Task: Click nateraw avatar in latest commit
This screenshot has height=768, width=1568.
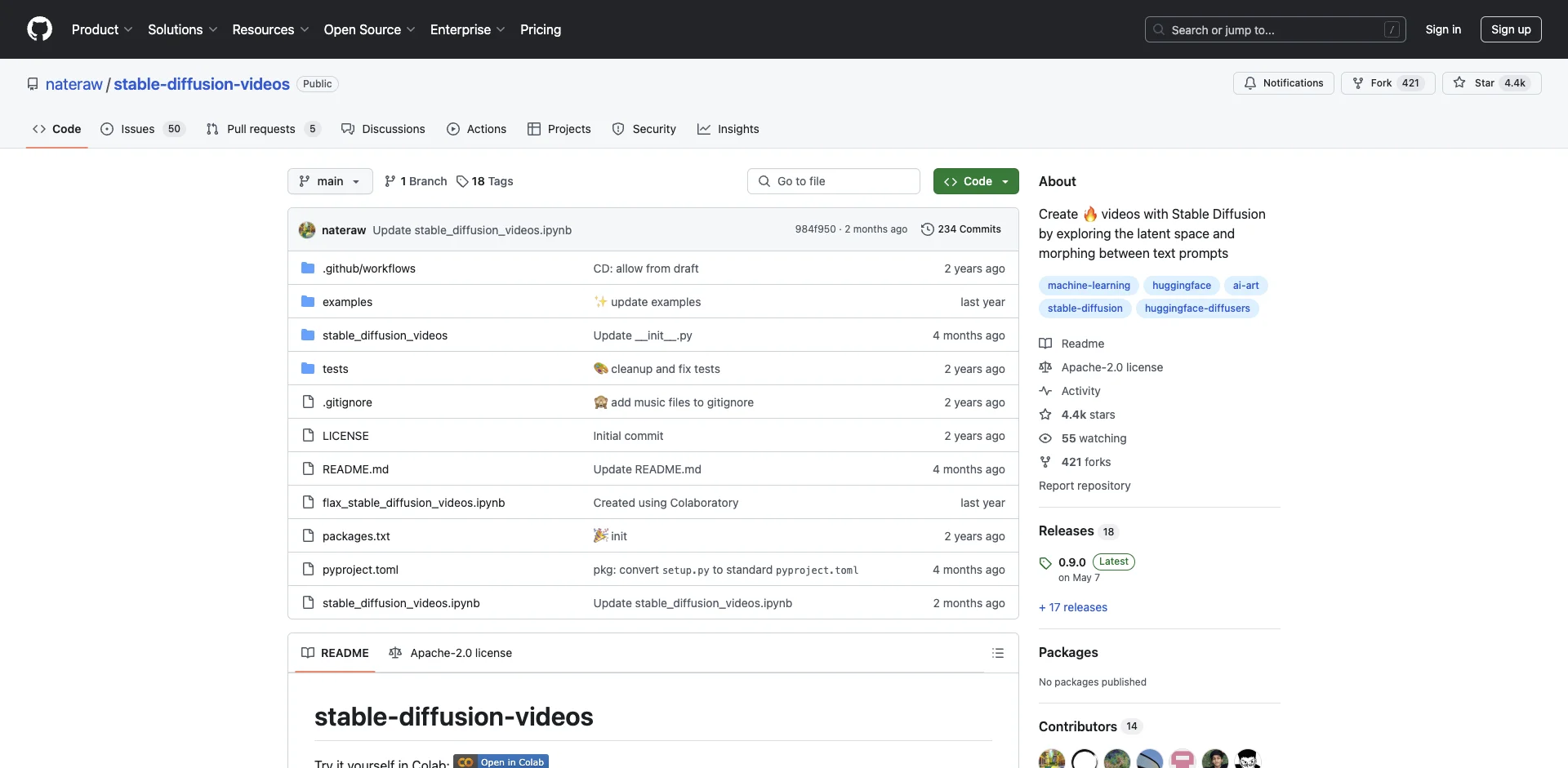Action: (x=307, y=230)
